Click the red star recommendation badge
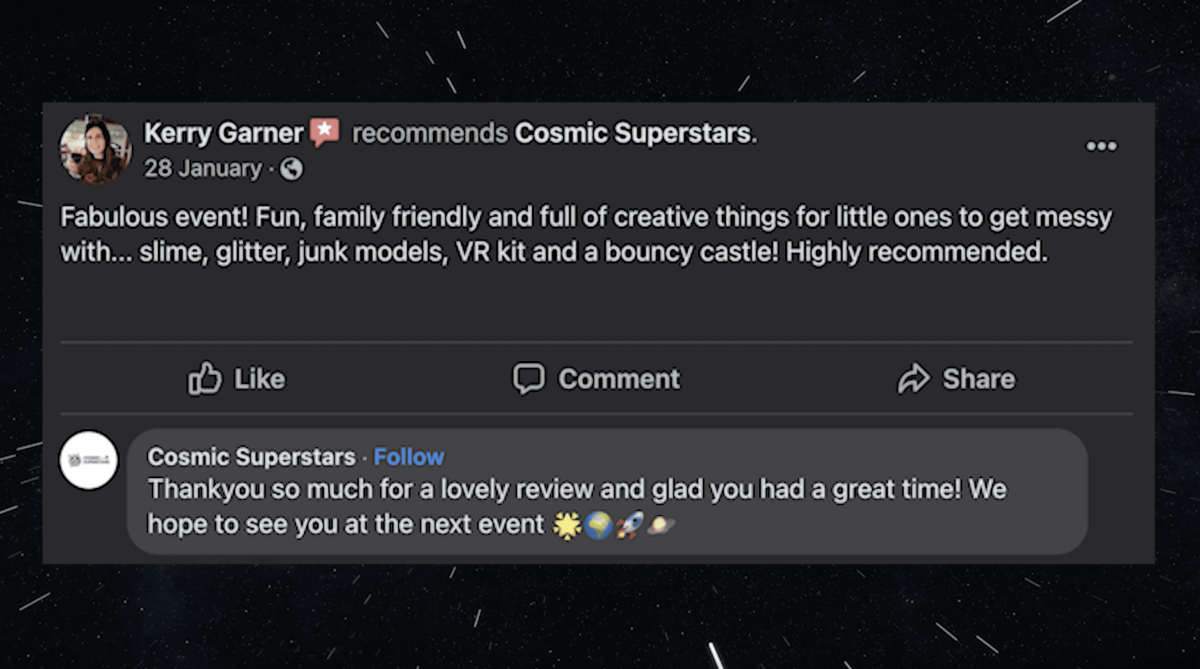The height and width of the screenshot is (669, 1200). pos(324,132)
